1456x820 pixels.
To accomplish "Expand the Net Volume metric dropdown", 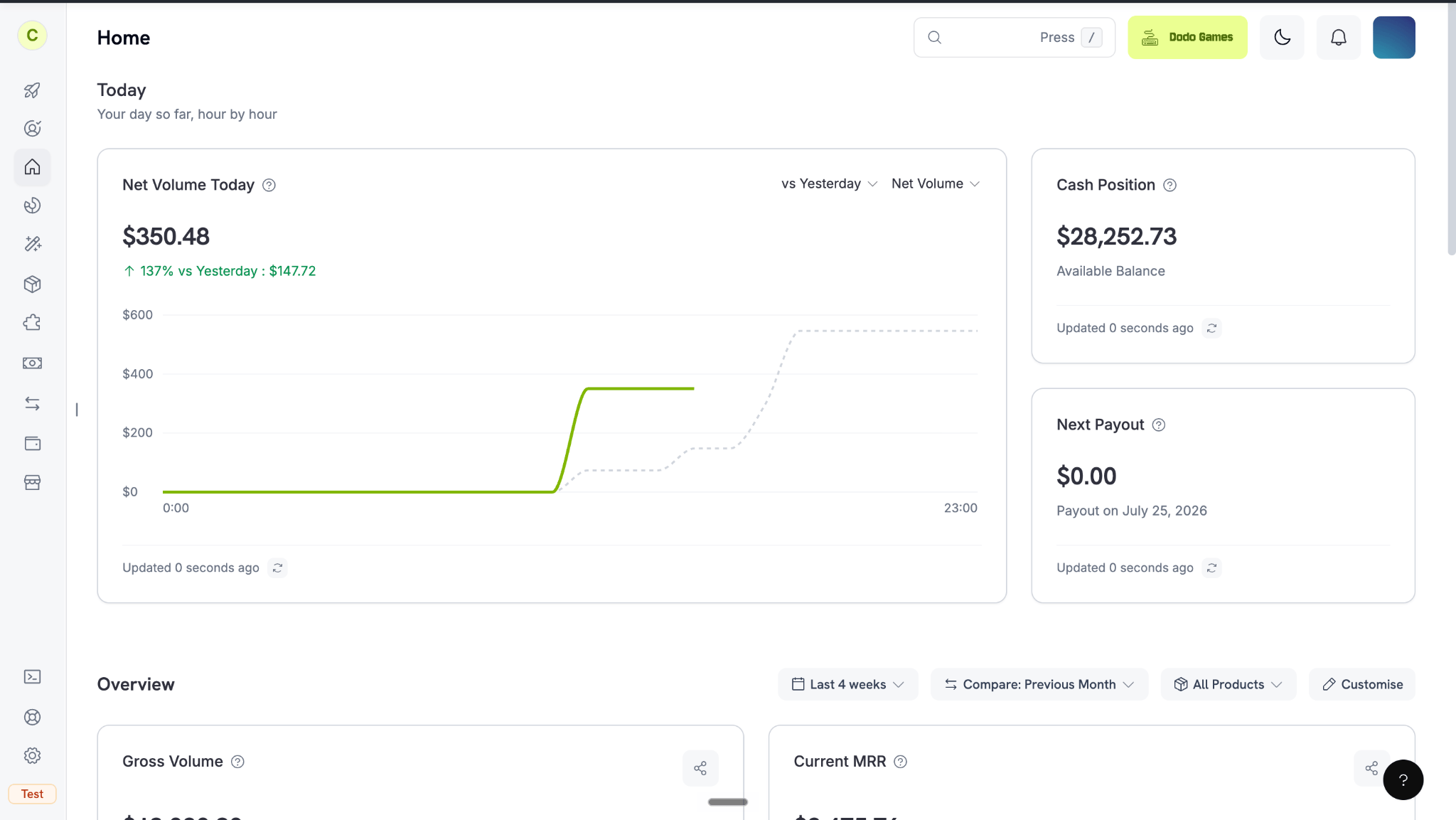I will tap(936, 184).
